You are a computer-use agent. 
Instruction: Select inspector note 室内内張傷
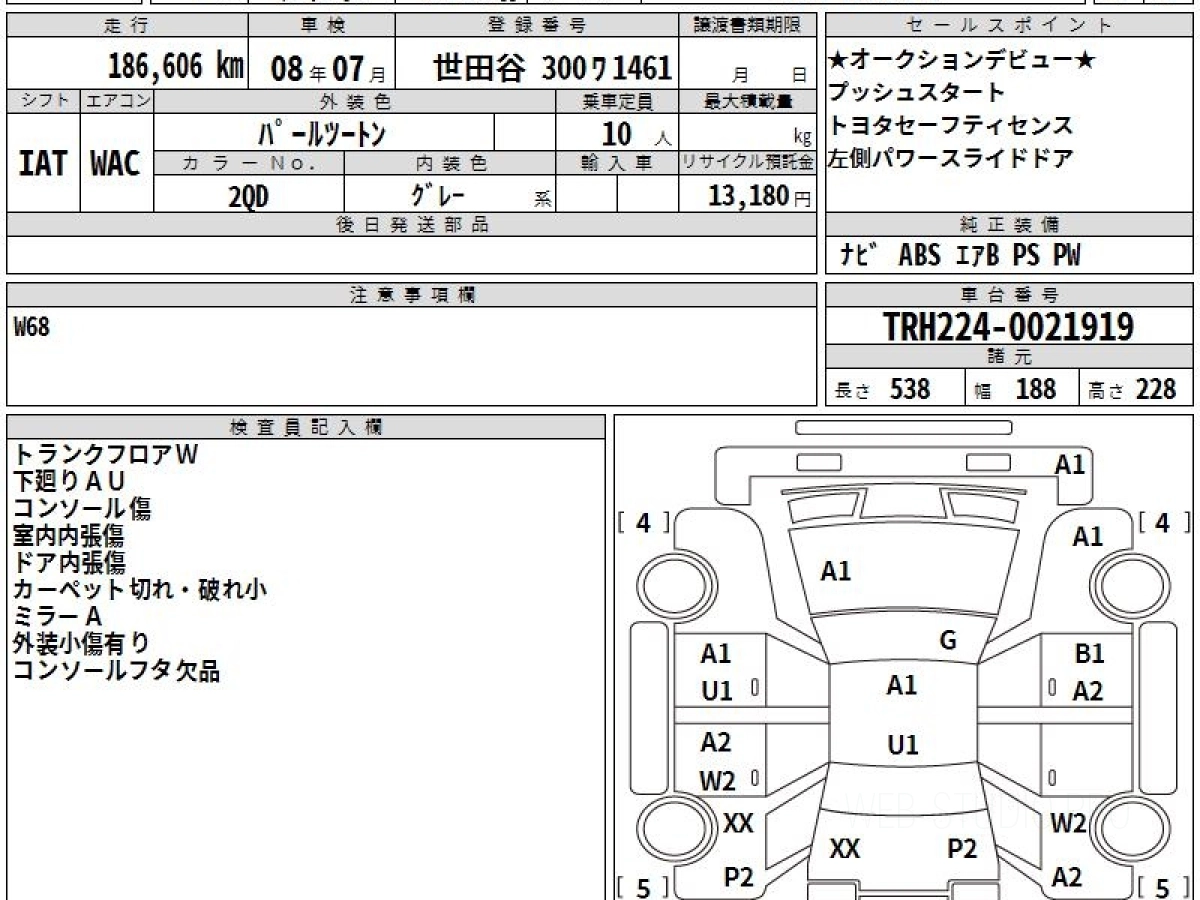coord(69,535)
